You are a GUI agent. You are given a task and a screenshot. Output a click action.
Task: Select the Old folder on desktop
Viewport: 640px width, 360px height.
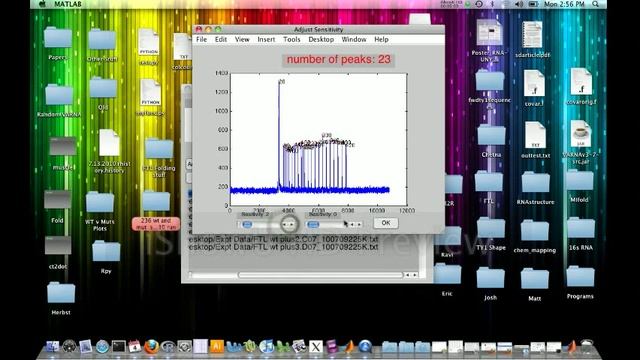coord(103,88)
